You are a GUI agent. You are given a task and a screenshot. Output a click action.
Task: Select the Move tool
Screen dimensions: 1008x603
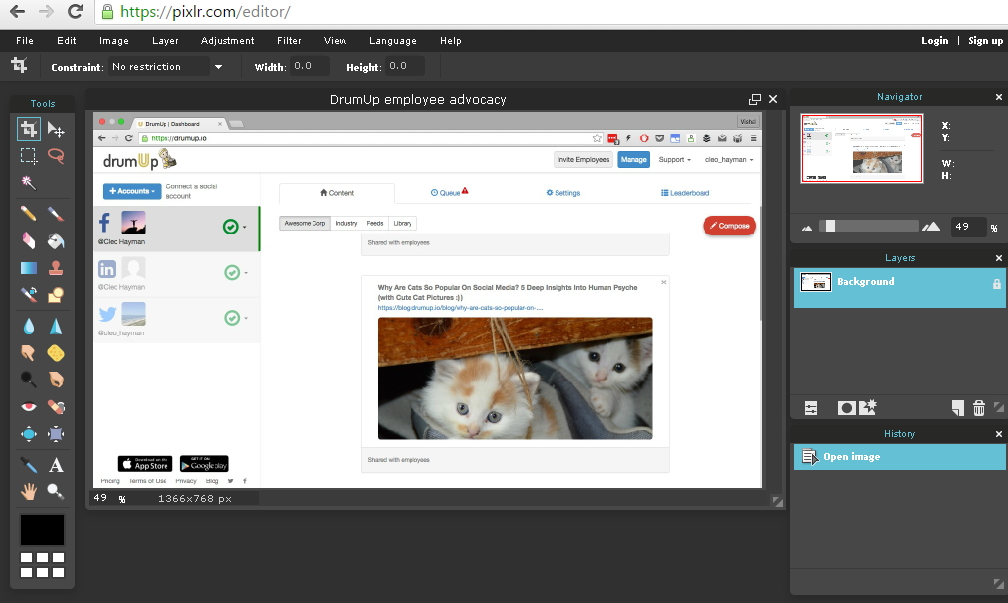(x=56, y=129)
